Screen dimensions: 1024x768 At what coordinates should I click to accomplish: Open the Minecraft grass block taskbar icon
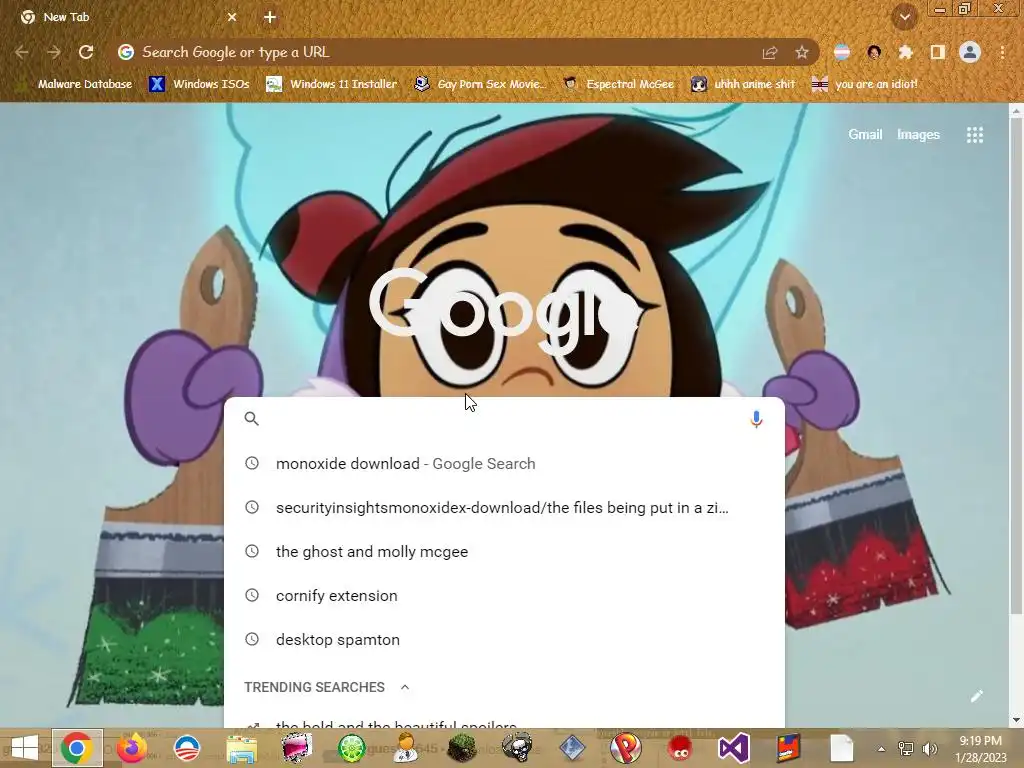click(462, 748)
